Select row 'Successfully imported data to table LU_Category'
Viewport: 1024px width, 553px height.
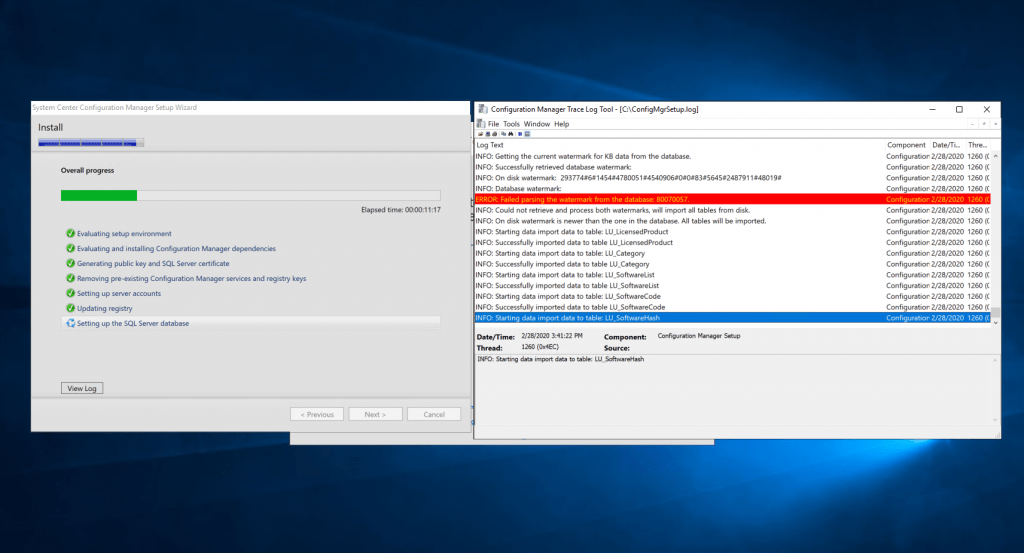coord(733,264)
